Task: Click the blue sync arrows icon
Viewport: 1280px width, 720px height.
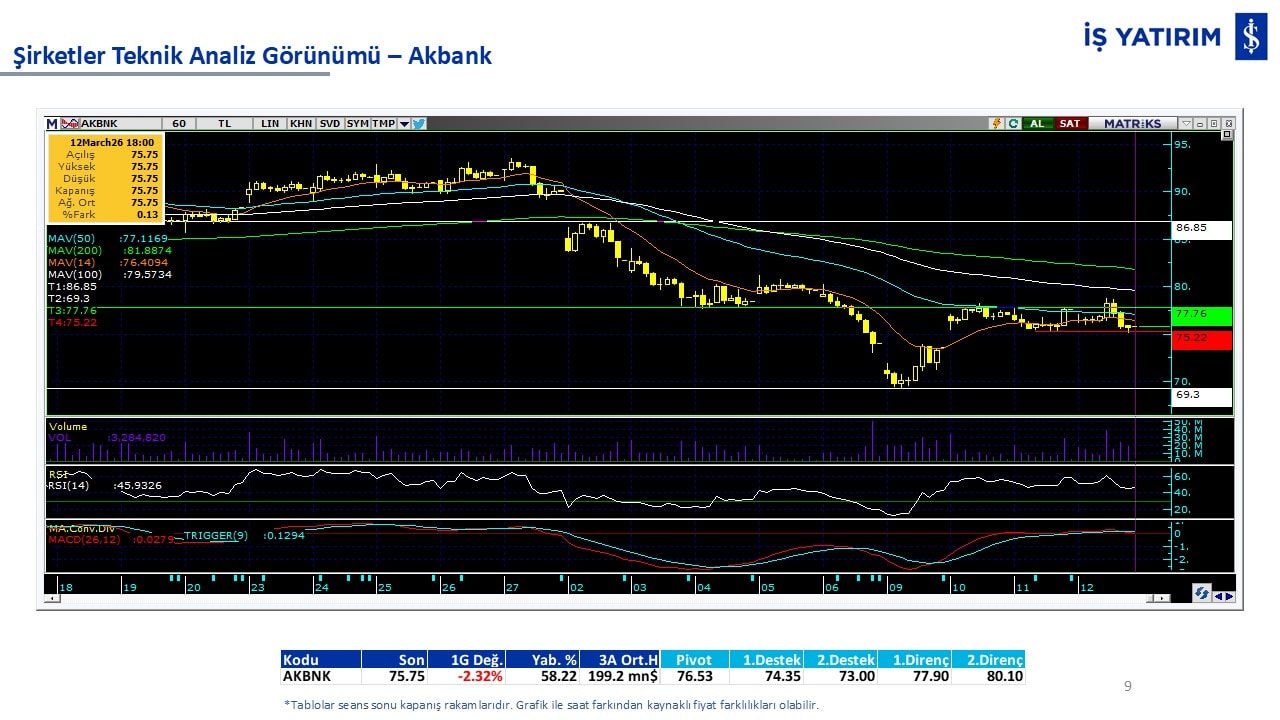Action: (x=1201, y=594)
